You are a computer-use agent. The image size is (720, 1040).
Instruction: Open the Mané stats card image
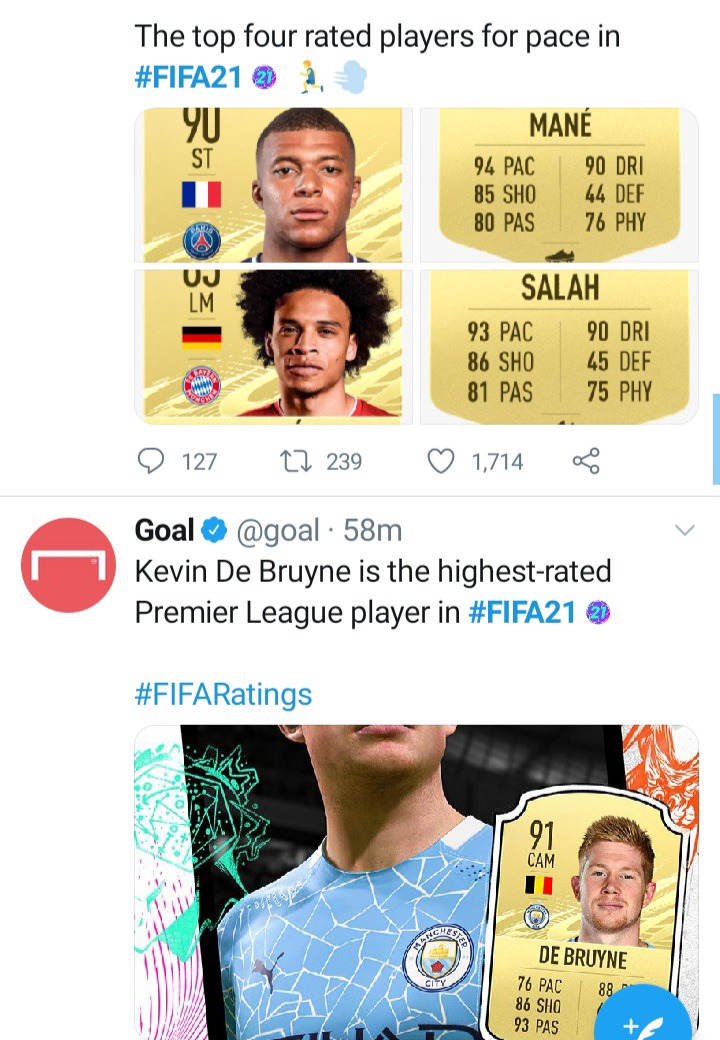click(558, 185)
